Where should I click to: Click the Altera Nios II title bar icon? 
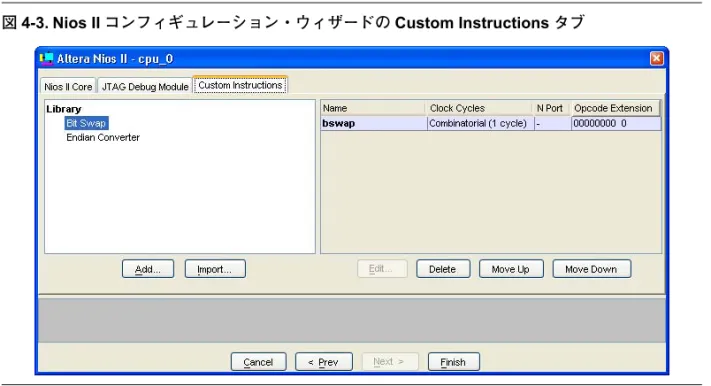click(x=46, y=59)
